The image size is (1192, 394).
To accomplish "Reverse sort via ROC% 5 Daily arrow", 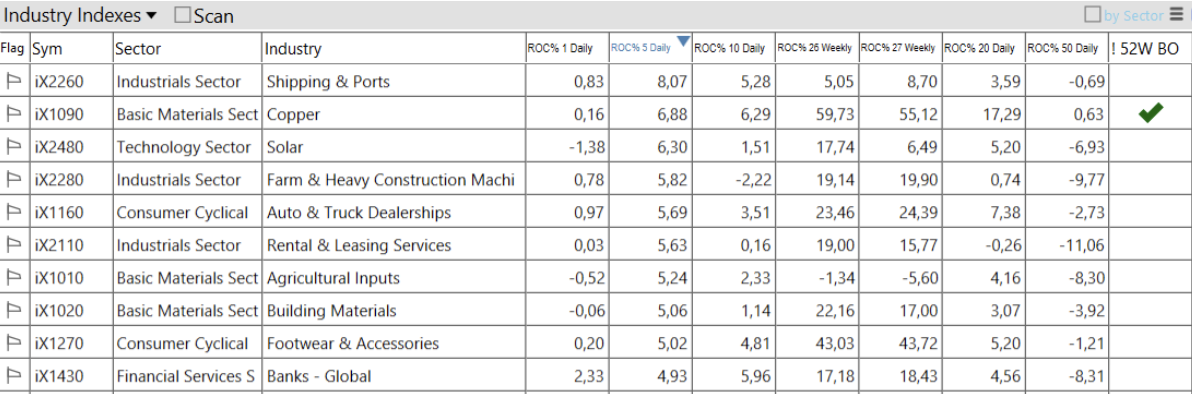I will pos(683,40).
